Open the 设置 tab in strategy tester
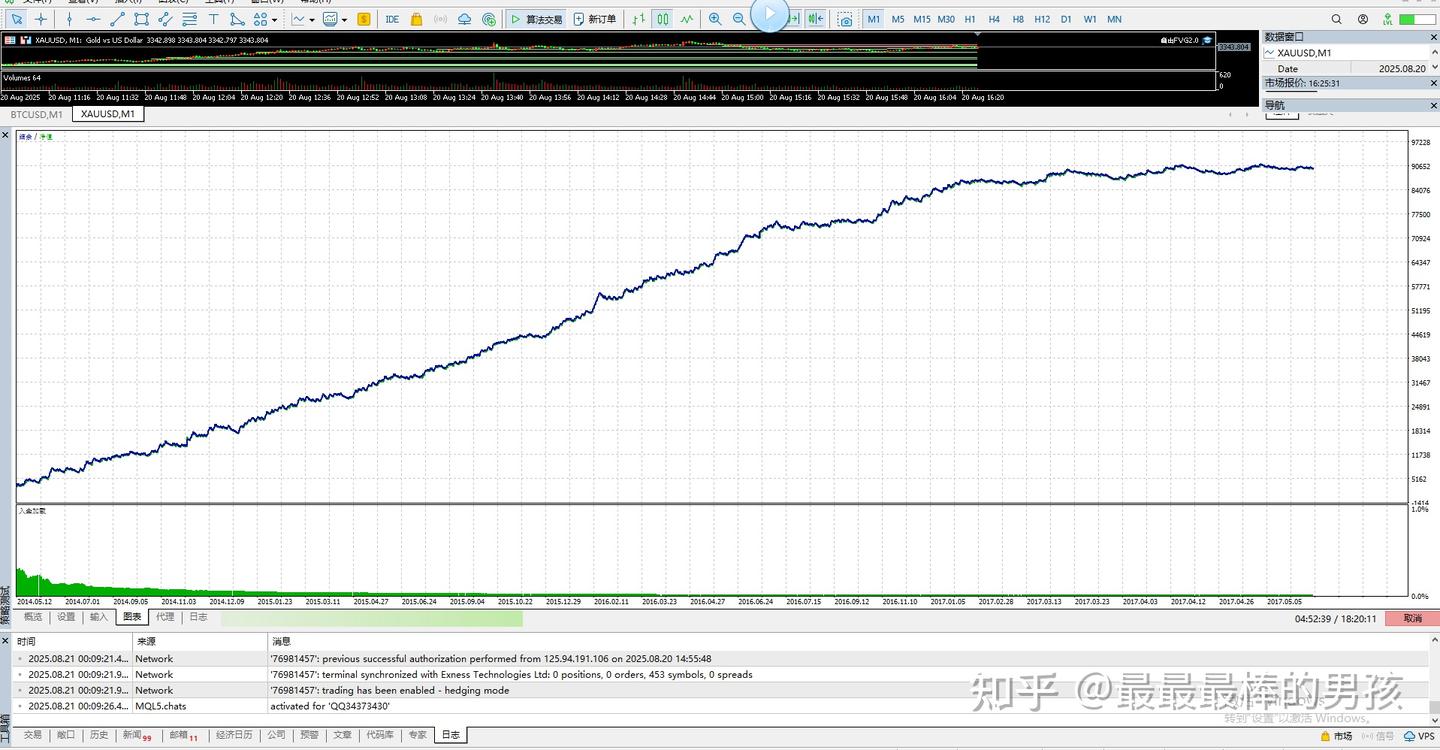This screenshot has height=750, width=1440. coord(66,617)
